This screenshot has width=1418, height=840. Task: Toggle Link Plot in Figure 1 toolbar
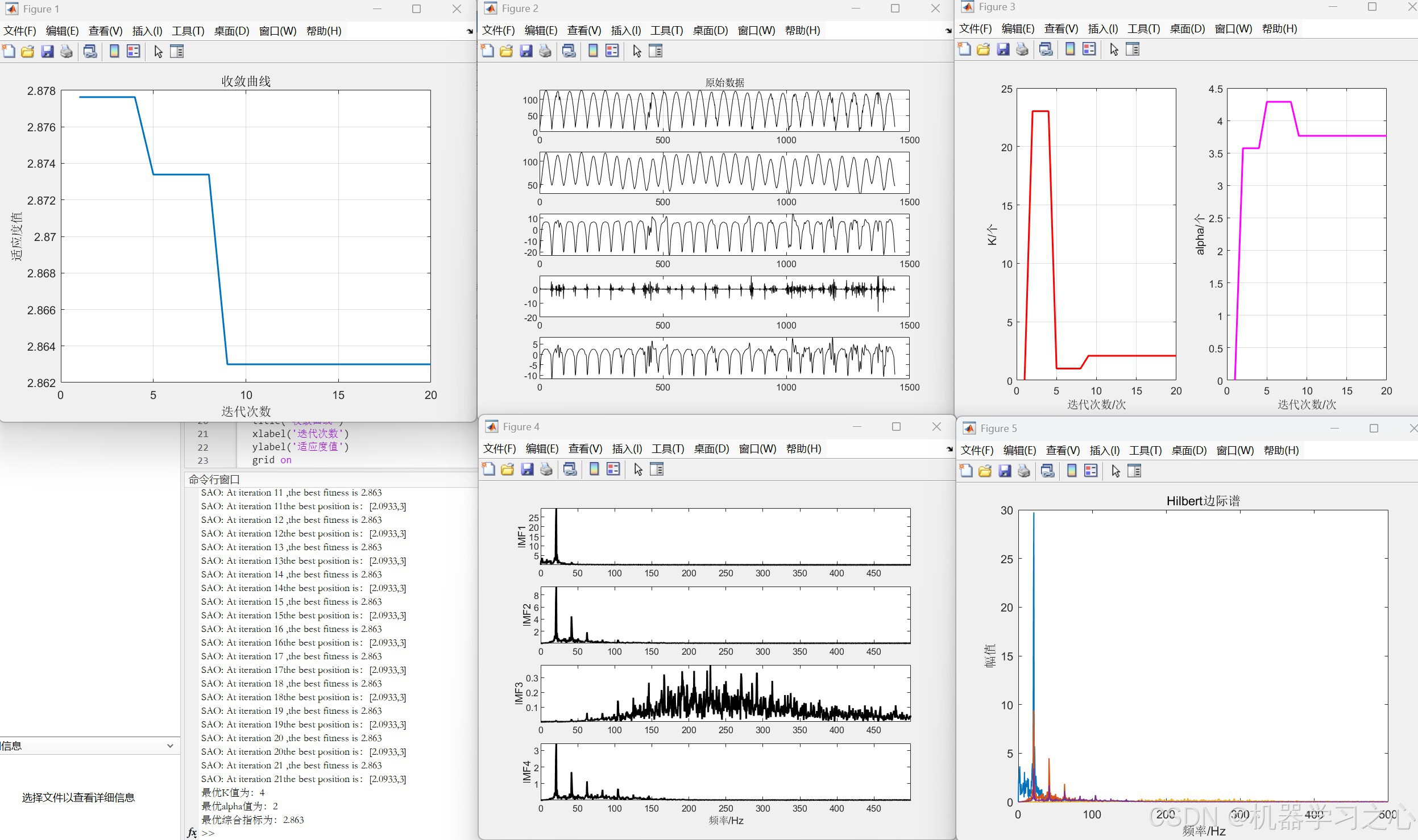[x=90, y=52]
